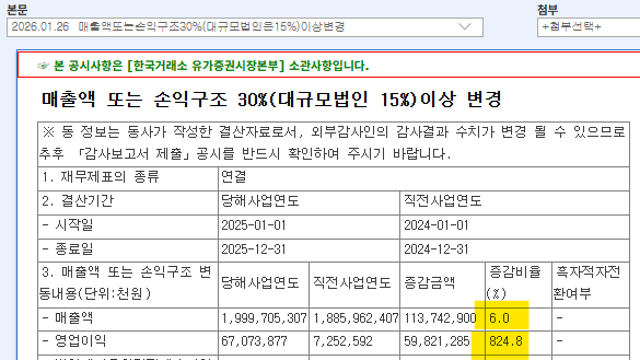Viewport: 640px width, 360px height.
Task: Click the start date 2025-01-01 cell
Action: pos(309,226)
